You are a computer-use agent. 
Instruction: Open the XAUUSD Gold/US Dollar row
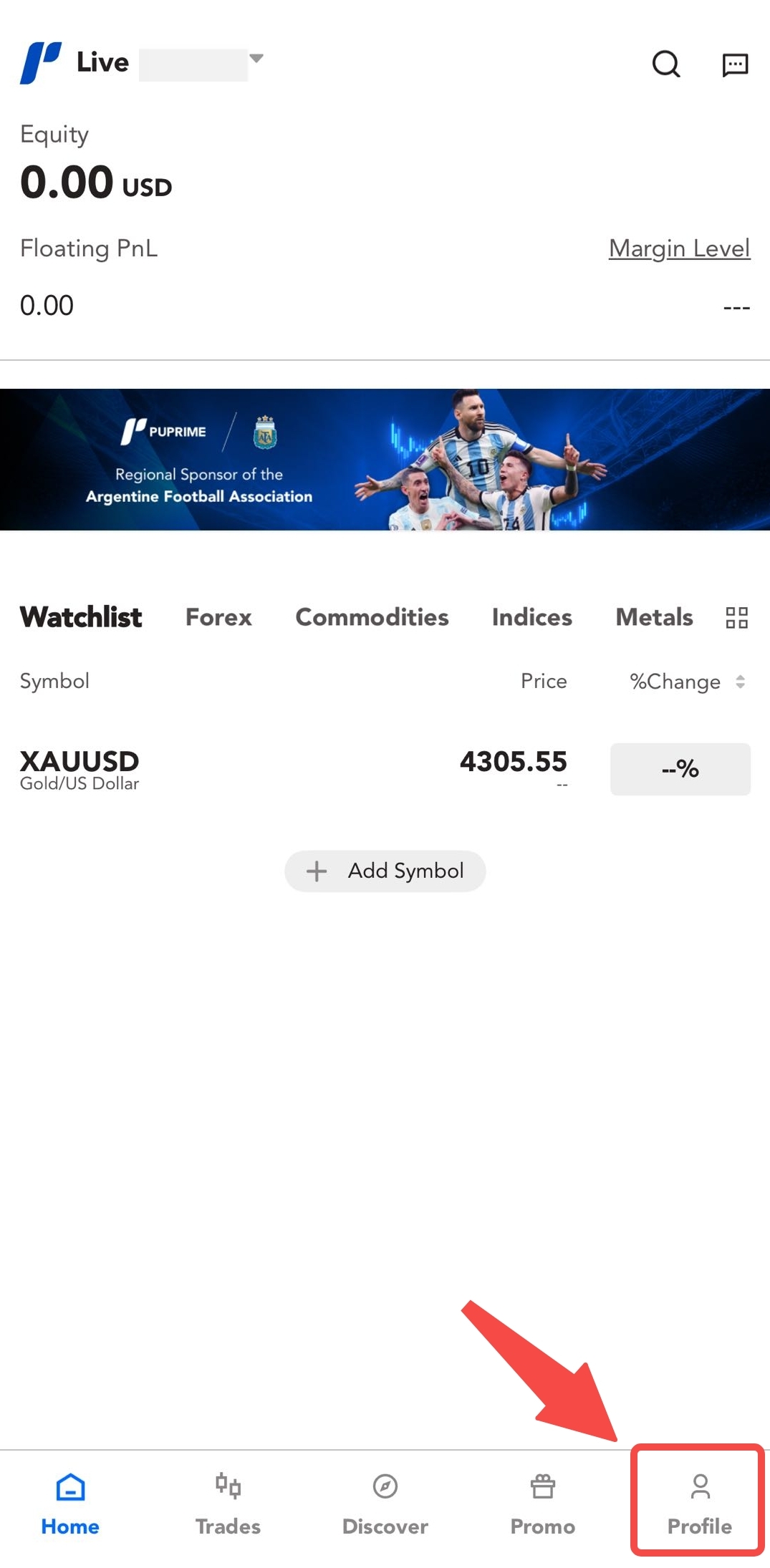(385, 770)
